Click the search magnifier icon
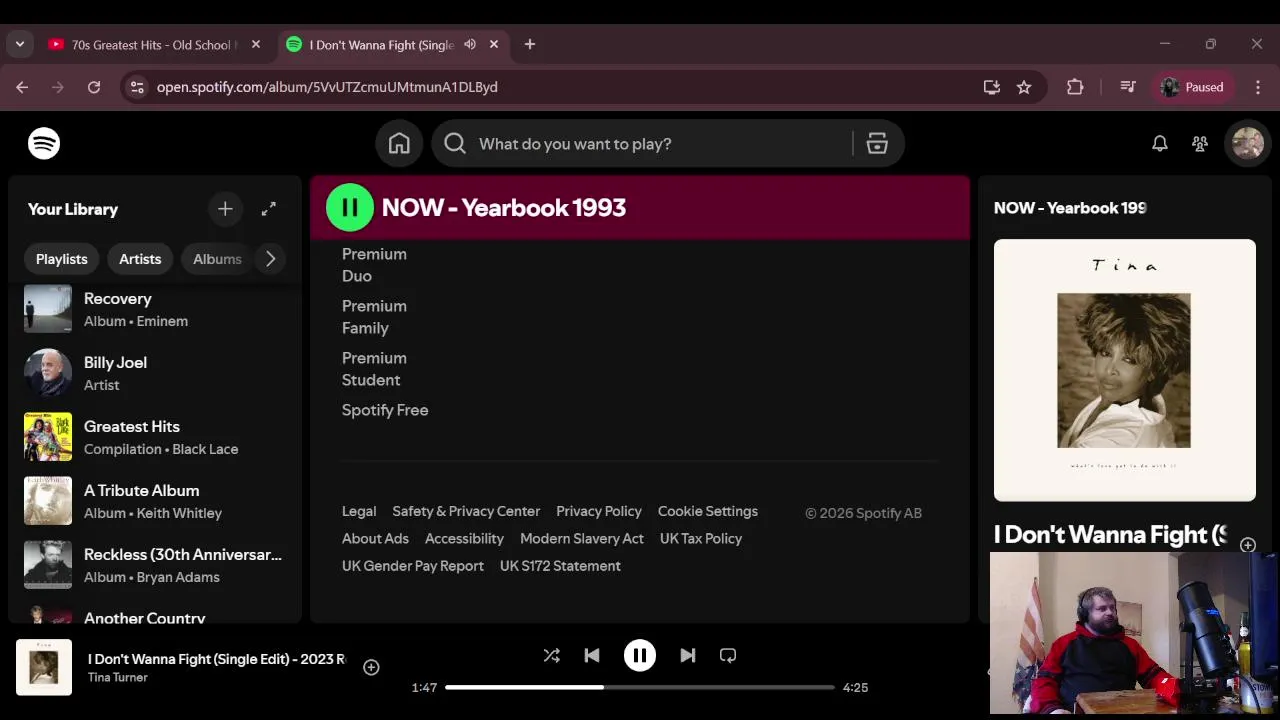This screenshot has width=1280, height=720. pos(455,144)
